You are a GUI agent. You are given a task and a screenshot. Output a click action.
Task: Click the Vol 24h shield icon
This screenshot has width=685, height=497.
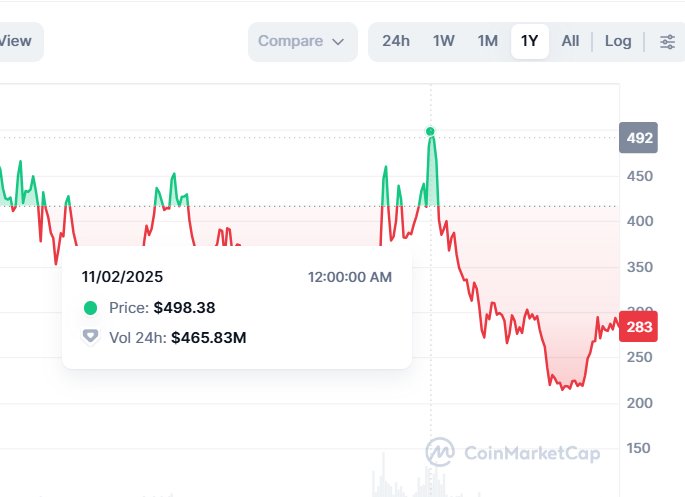click(91, 337)
